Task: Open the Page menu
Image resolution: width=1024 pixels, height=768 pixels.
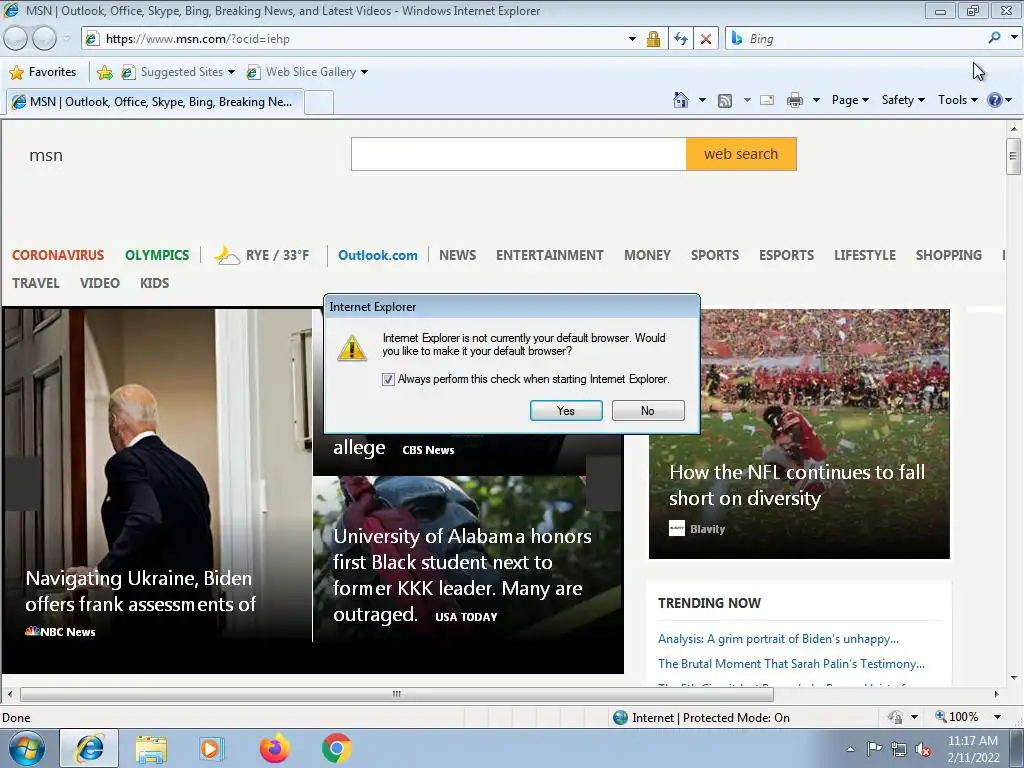Action: [x=850, y=100]
